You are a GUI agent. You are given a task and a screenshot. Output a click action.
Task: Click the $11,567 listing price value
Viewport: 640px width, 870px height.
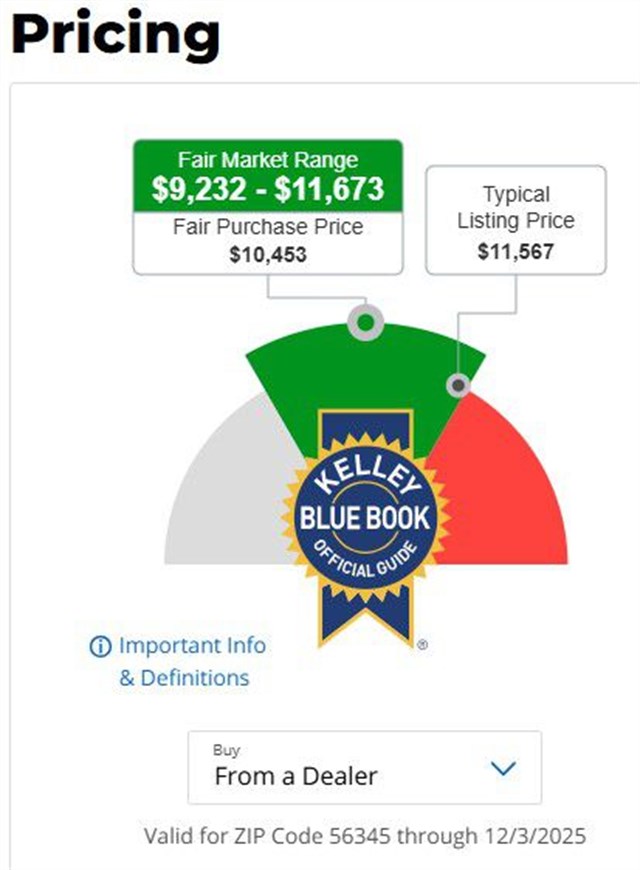516,251
